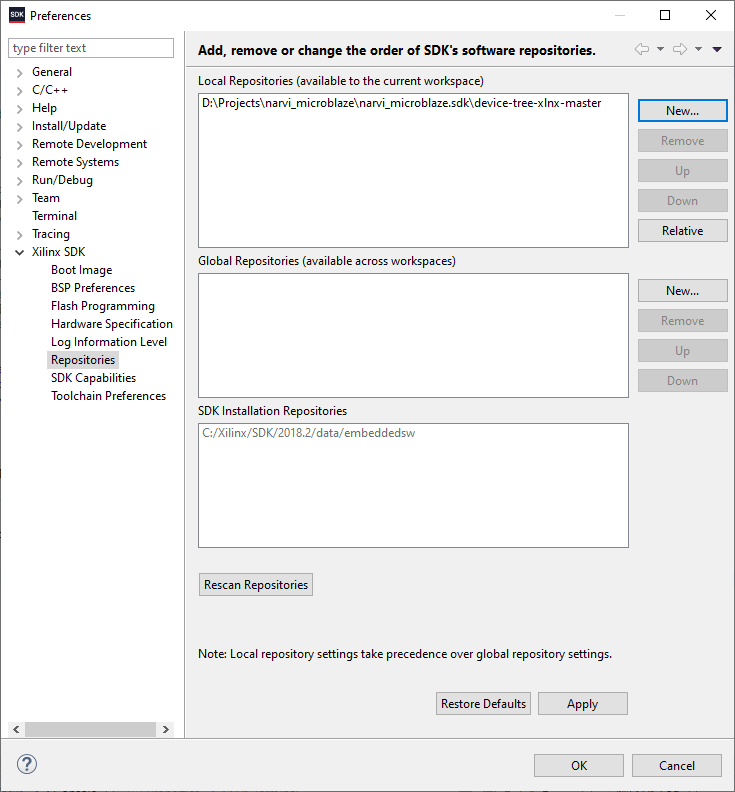Viewport: 735px width, 792px height.
Task: Select Flash Programming in the tree
Action: (102, 306)
